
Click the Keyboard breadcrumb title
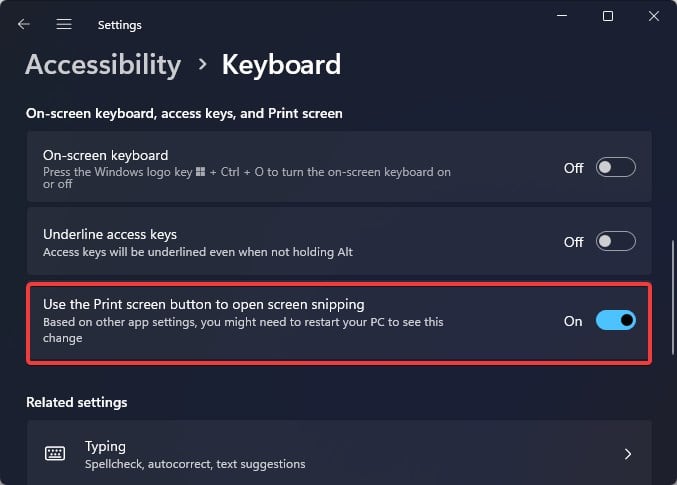point(281,65)
